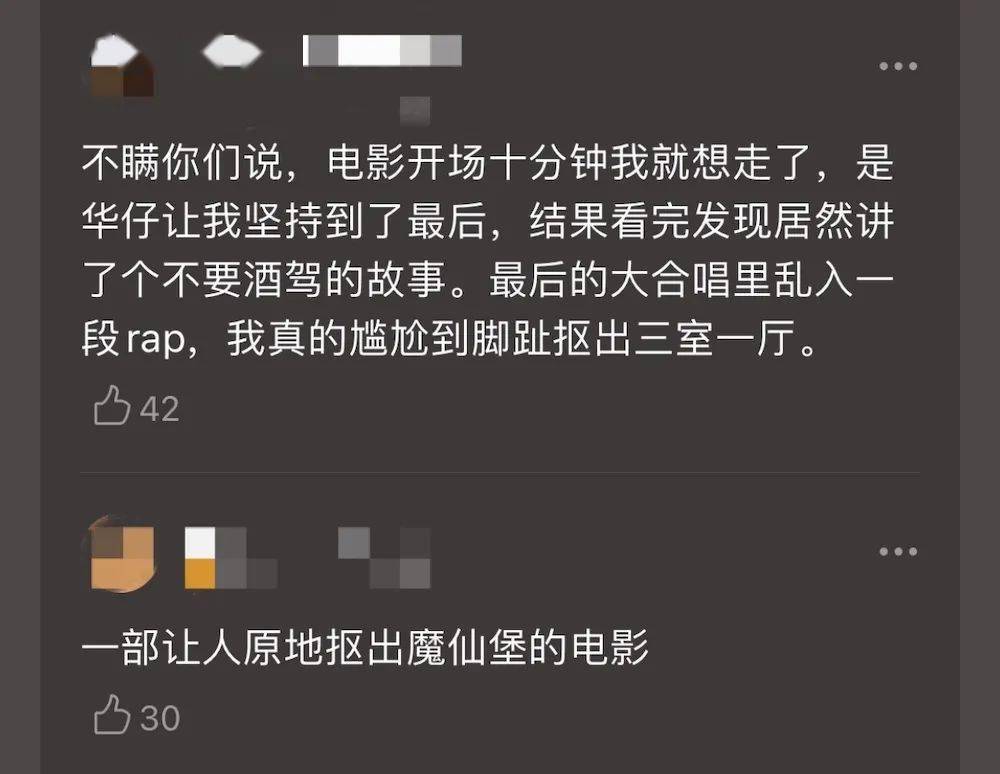Open the more options menu of the second comment
Screen dimensions: 1000x774
pyautogui.click(x=898, y=551)
